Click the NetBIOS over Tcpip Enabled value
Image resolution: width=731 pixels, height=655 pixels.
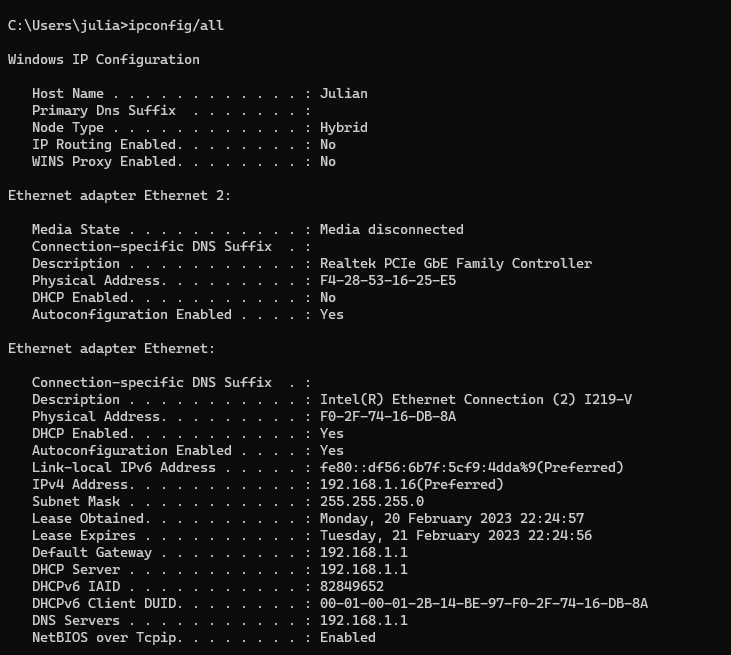(x=347, y=637)
